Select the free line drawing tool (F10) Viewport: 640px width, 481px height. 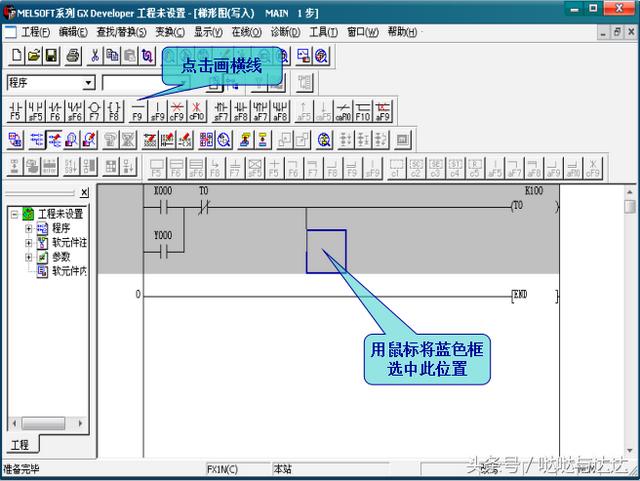point(363,111)
